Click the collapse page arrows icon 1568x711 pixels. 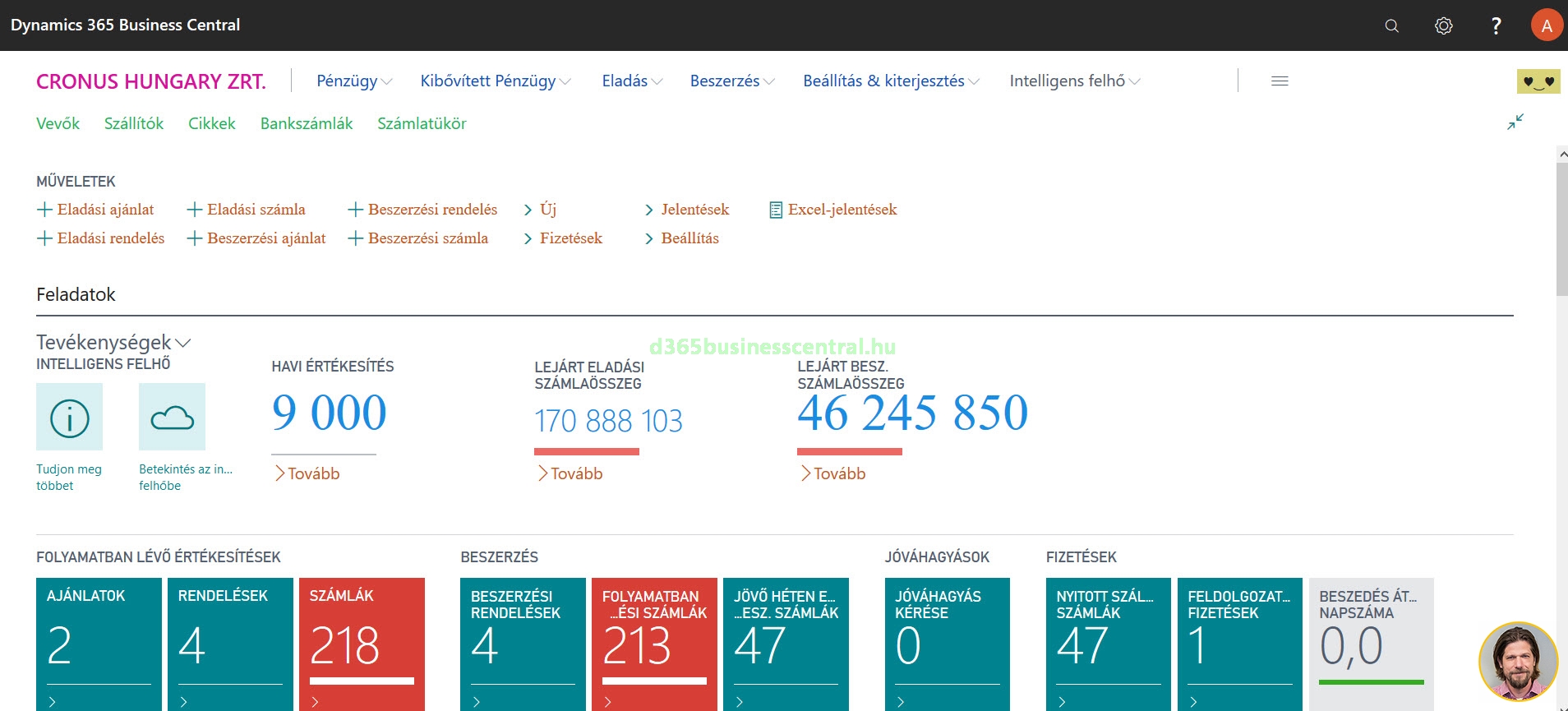1515,122
